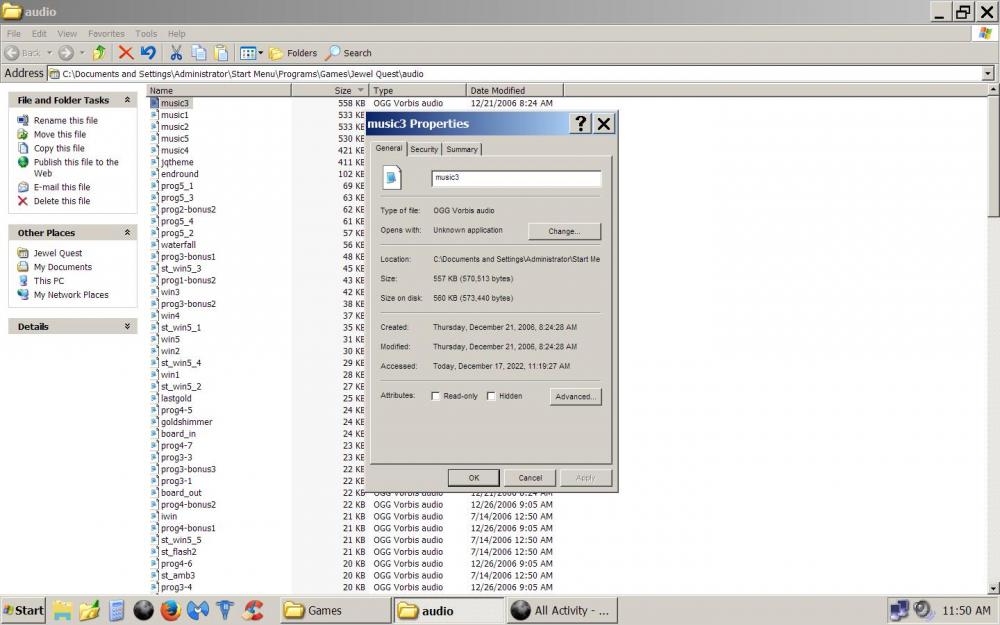The height and width of the screenshot is (625, 1000).
Task: Enable the Read-only attribute checkbox
Action: 436,396
